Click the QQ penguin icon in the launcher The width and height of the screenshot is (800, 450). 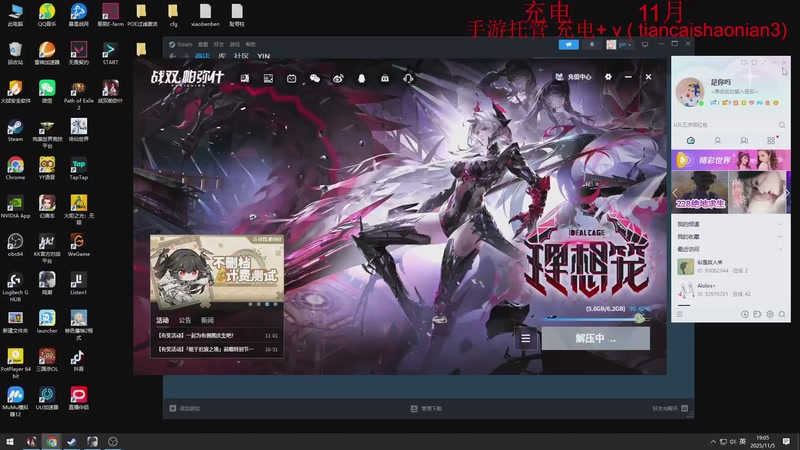(361, 78)
